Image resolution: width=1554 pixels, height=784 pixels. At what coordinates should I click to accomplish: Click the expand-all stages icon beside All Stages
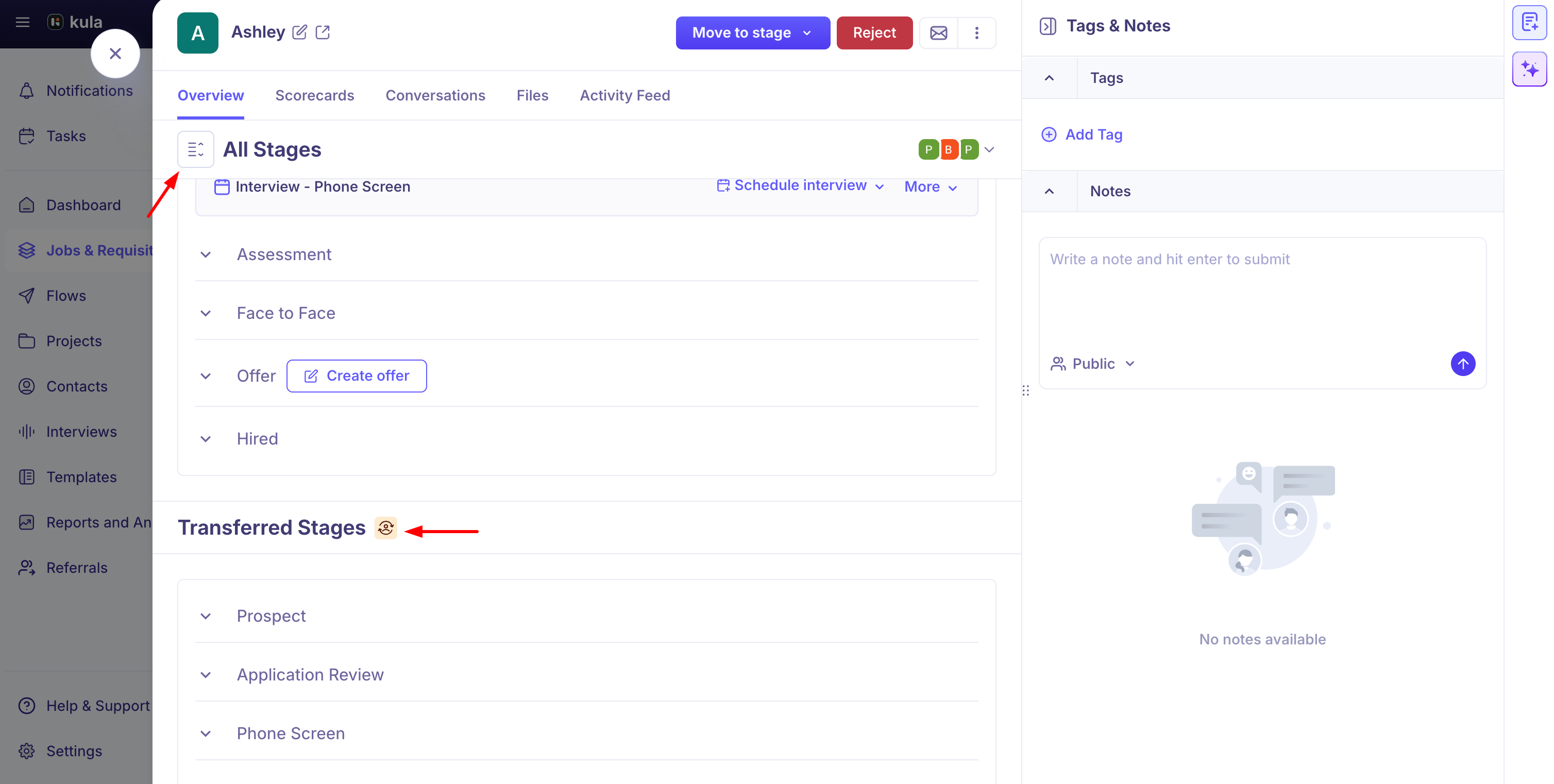(x=195, y=149)
